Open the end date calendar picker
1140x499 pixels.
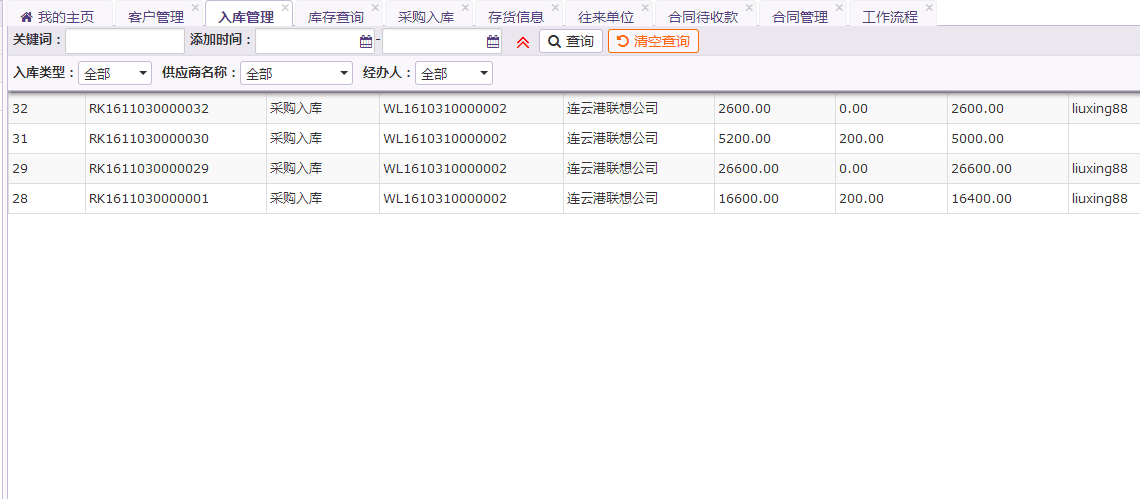click(x=493, y=42)
